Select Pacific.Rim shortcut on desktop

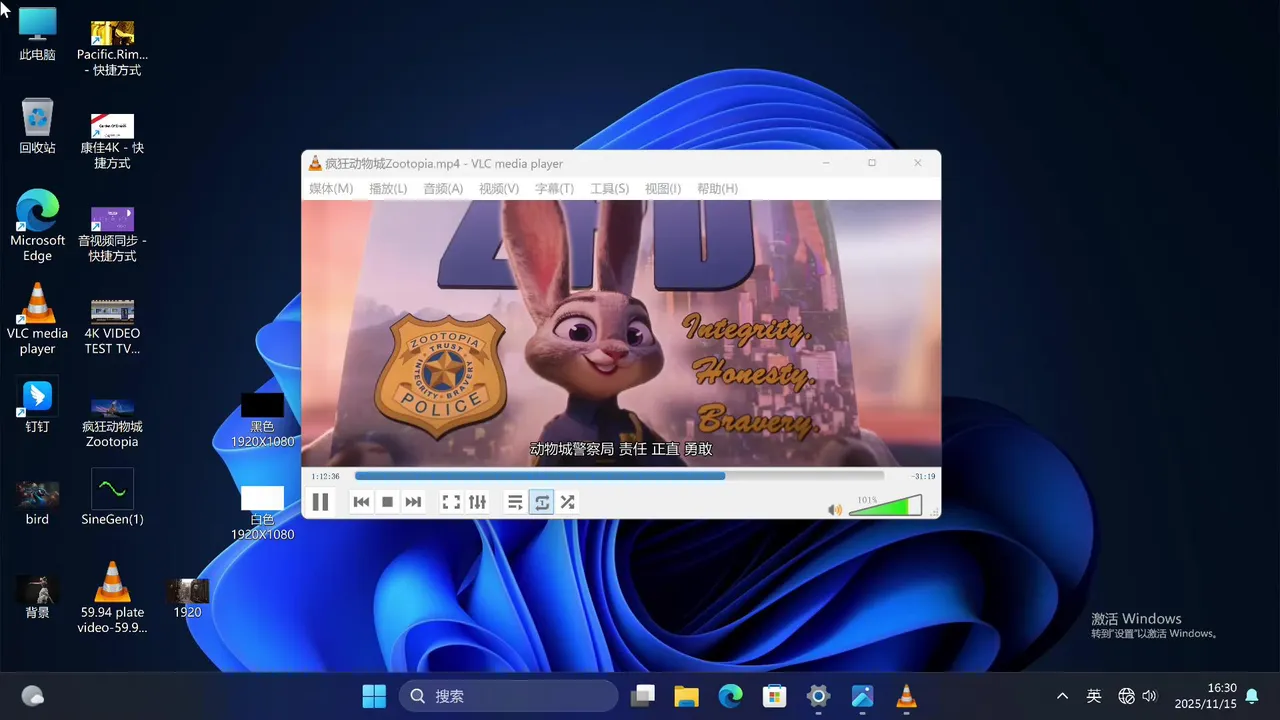112,48
